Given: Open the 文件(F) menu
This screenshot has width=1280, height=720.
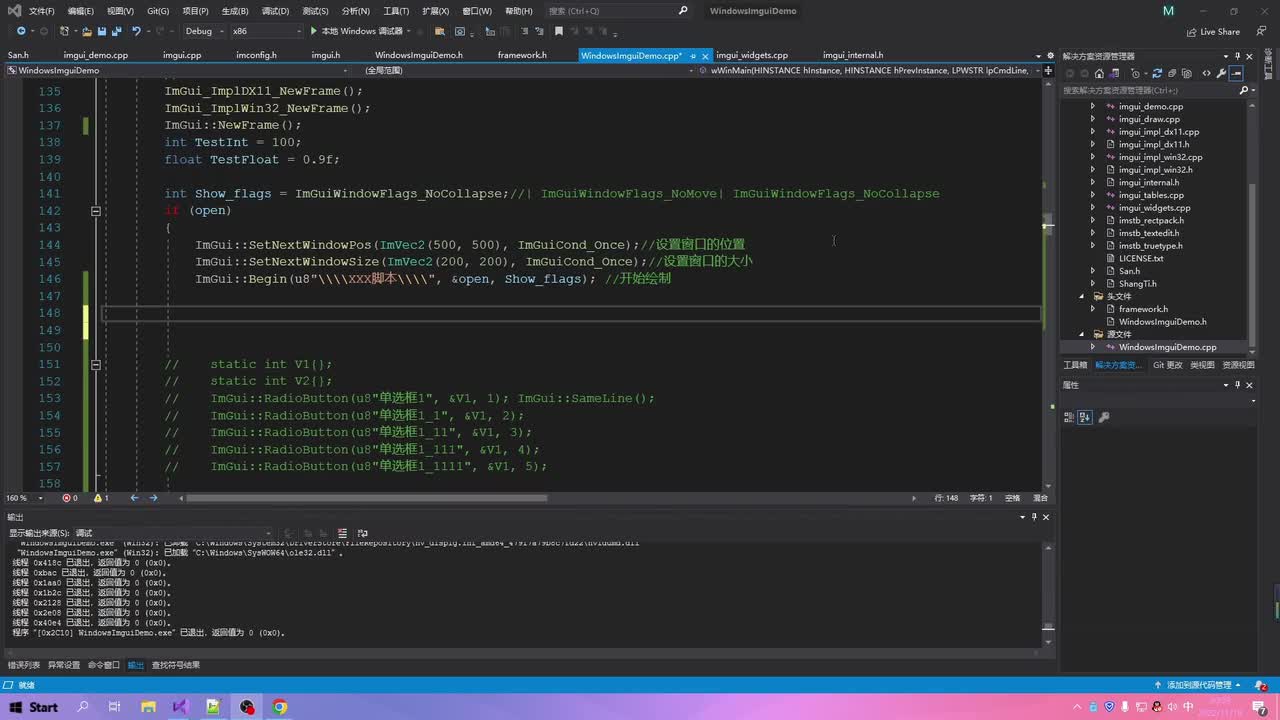Looking at the screenshot, I should [42, 11].
